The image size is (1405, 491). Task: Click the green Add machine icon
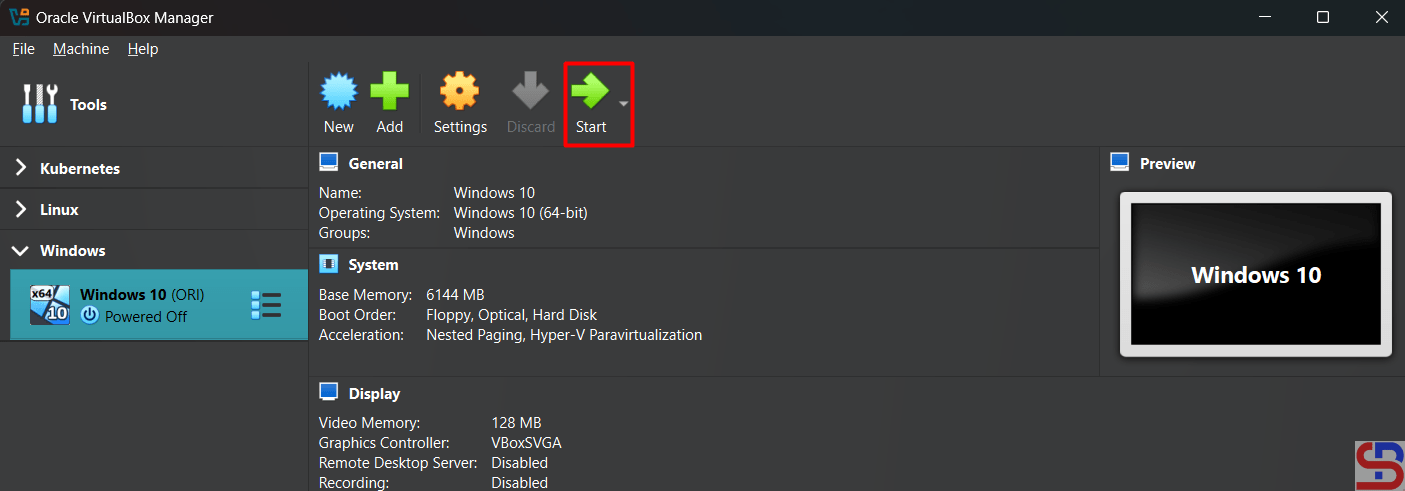pos(389,92)
